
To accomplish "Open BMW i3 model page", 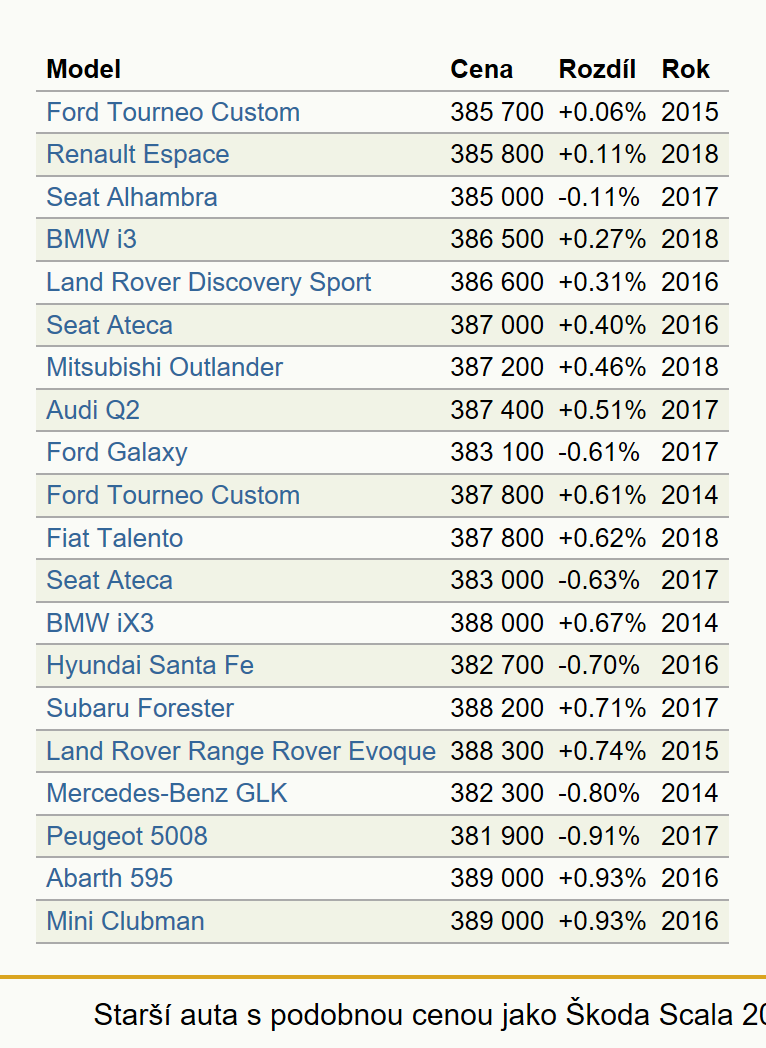I will [92, 239].
